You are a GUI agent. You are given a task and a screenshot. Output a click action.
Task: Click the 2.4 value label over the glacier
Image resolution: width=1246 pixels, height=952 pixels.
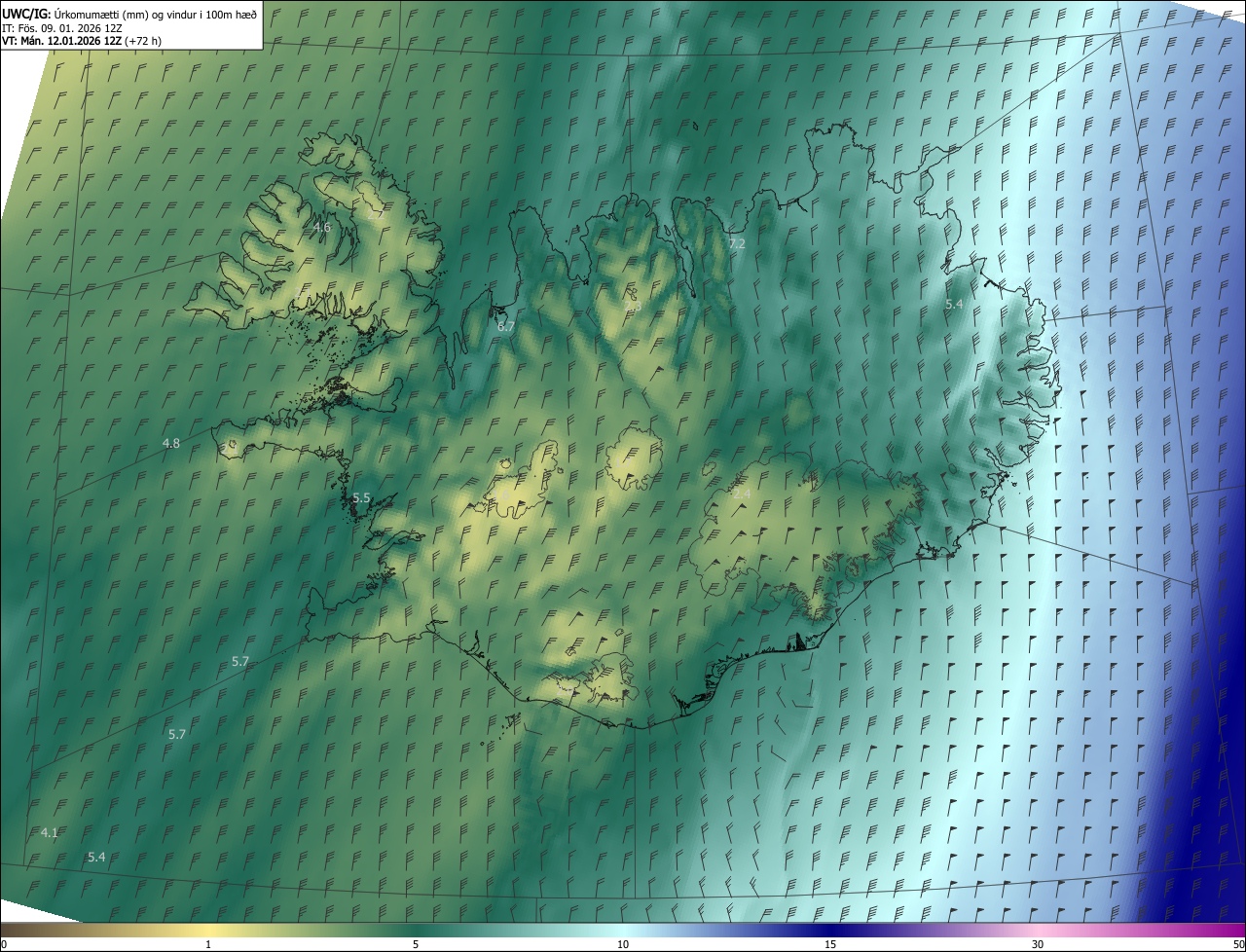point(742,494)
